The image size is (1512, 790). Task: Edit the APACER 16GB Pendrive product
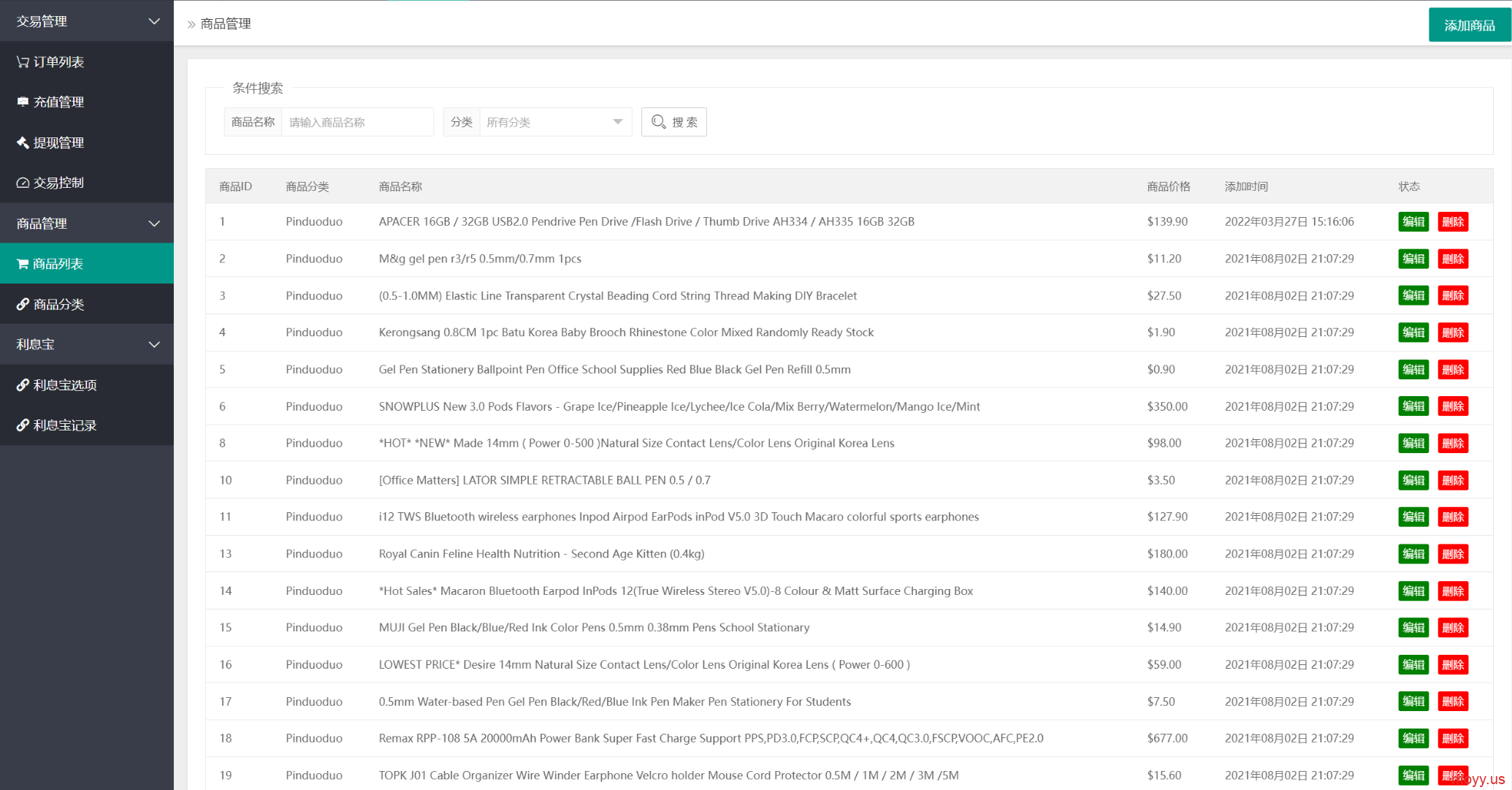(1413, 222)
